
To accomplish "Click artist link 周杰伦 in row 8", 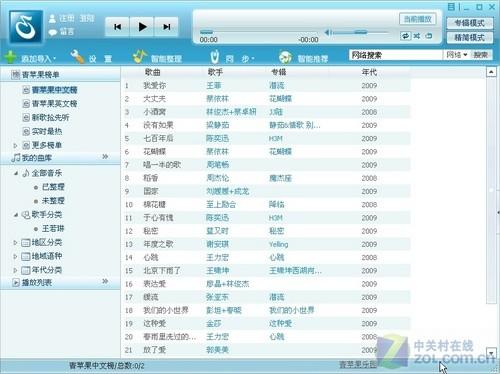I will pyautogui.click(x=217, y=178).
